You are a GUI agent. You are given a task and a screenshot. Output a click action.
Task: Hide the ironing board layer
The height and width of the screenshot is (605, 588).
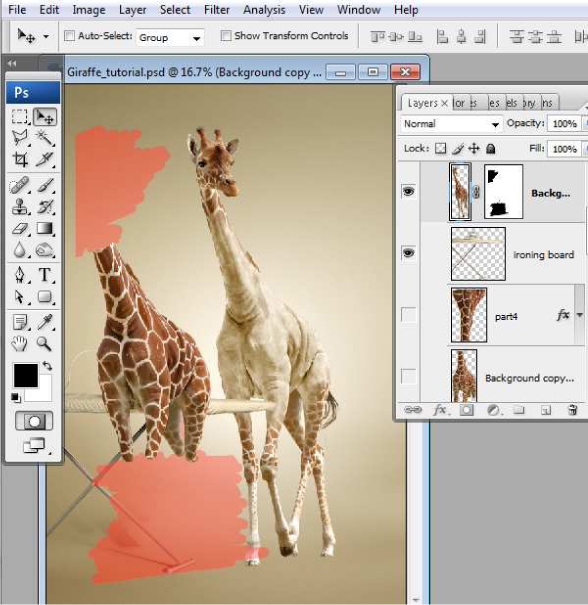coord(409,253)
